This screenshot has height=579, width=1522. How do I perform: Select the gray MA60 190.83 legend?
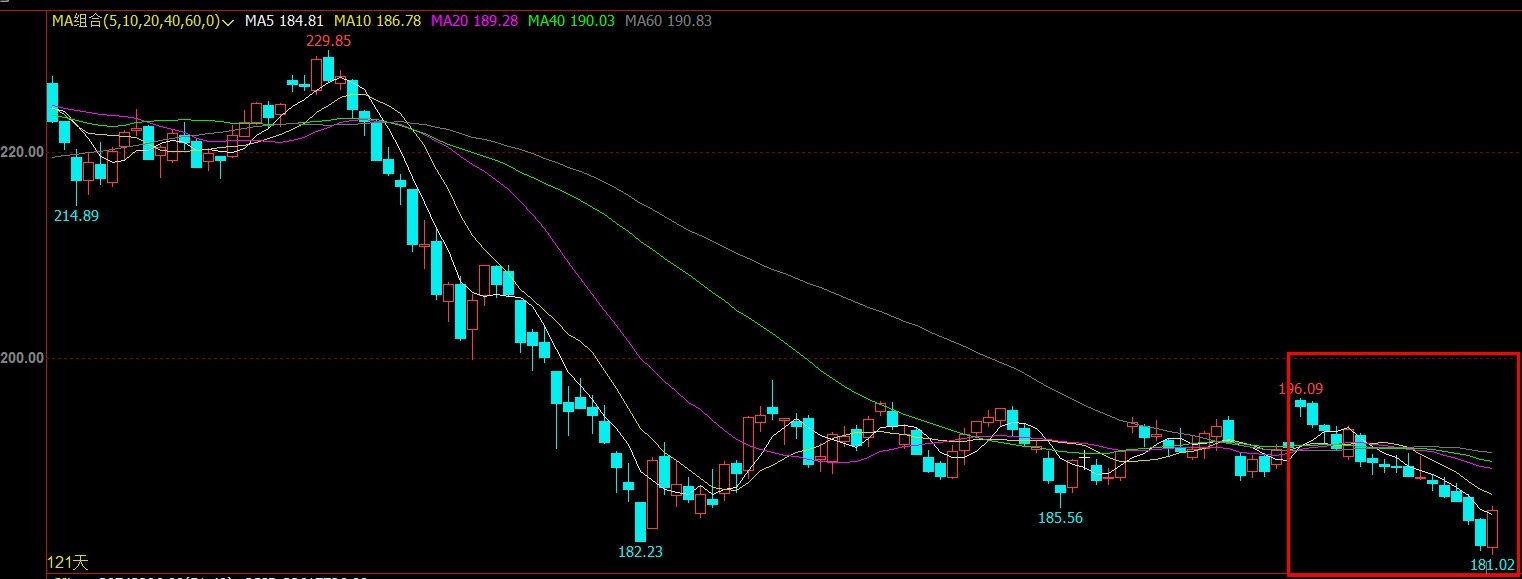pos(668,20)
